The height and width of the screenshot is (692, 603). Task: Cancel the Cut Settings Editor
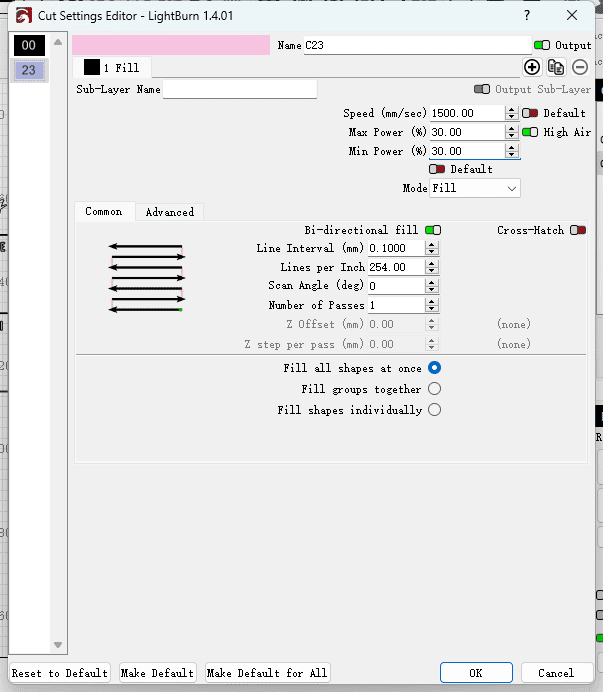click(556, 673)
